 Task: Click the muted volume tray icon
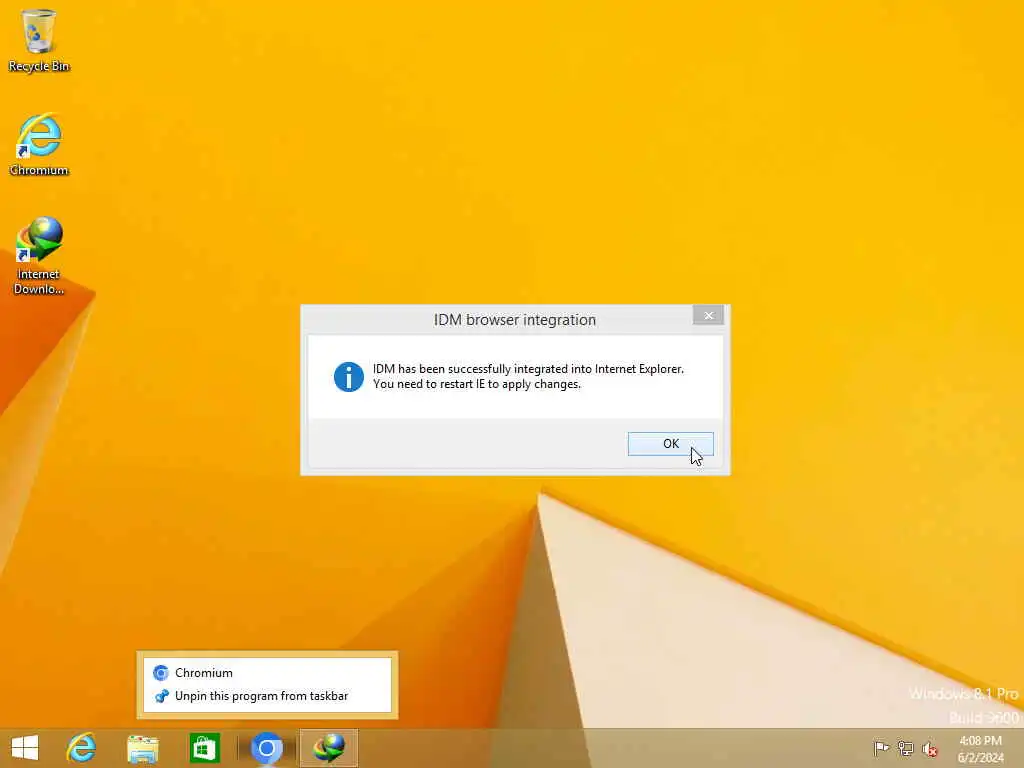click(x=930, y=748)
